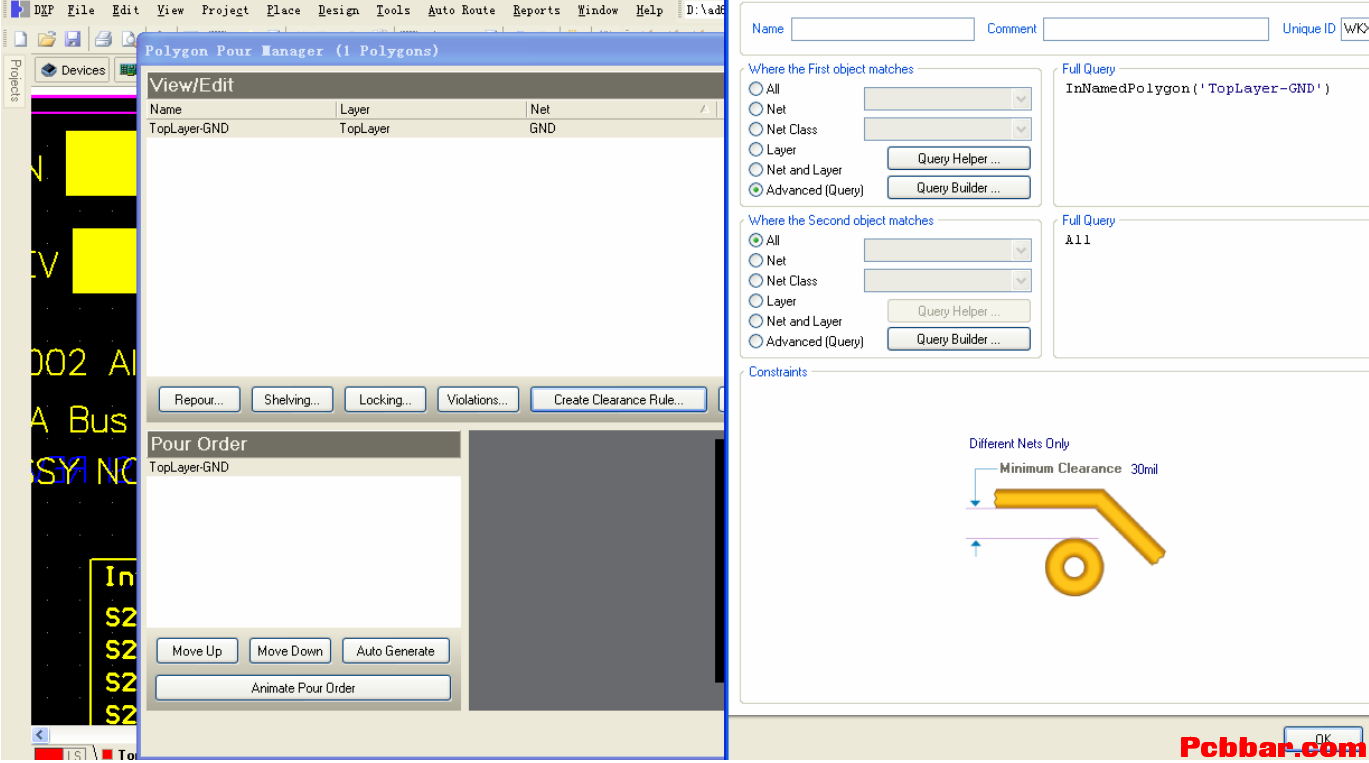Select Advanced (Query) for the second object

click(x=756, y=341)
